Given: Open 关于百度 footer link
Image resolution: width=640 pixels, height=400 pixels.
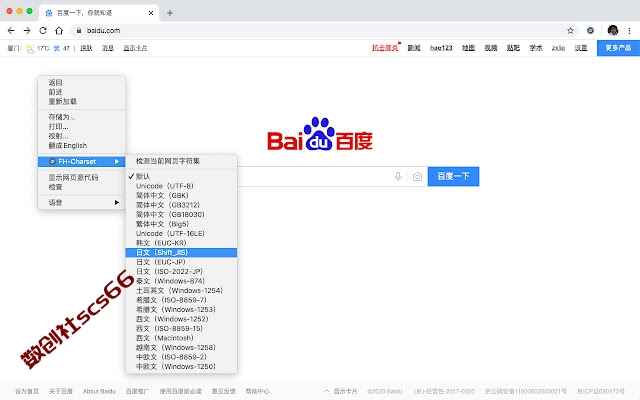Looking at the screenshot, I should 61,391.
